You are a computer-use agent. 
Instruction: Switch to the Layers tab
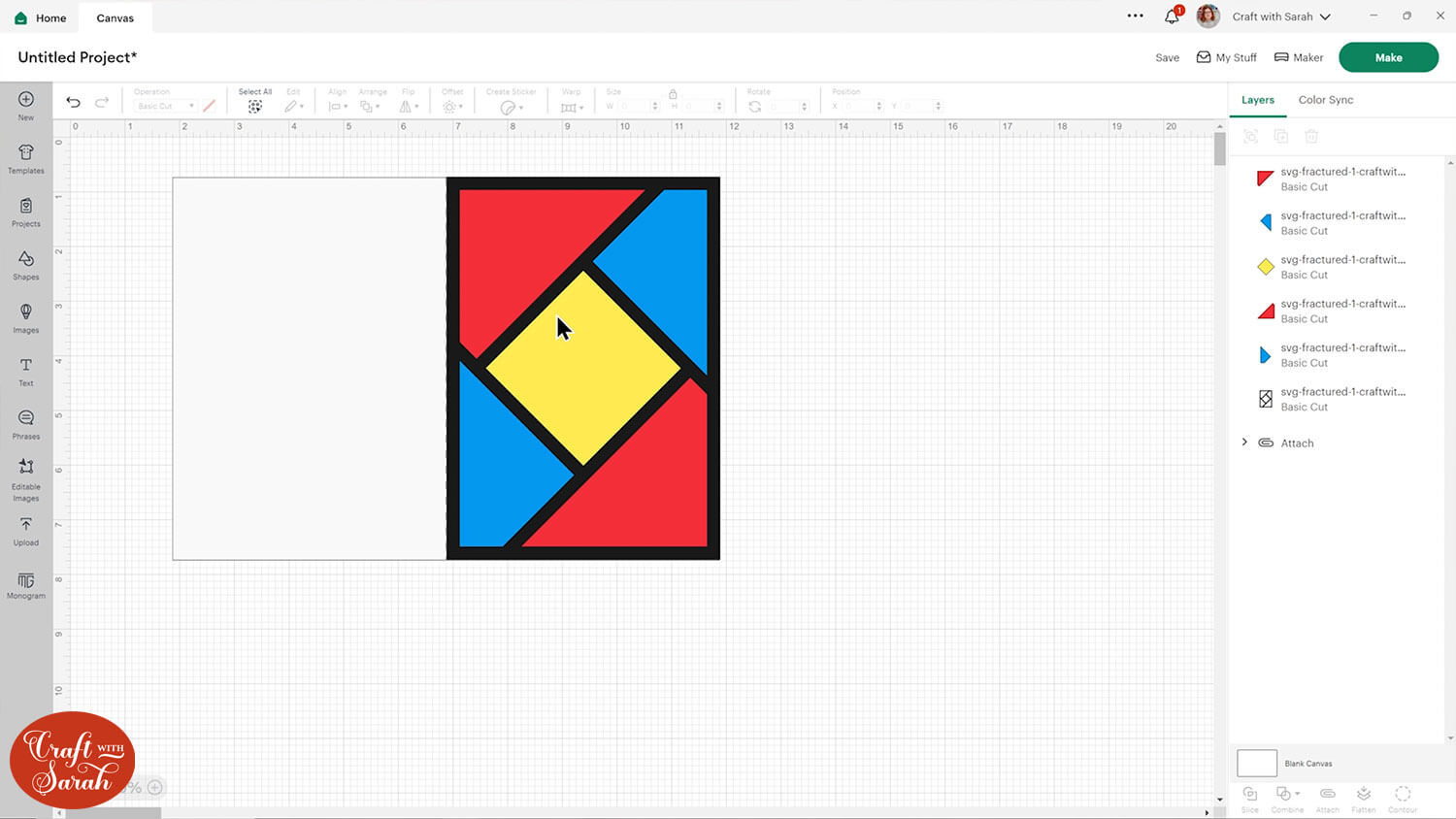click(x=1258, y=100)
